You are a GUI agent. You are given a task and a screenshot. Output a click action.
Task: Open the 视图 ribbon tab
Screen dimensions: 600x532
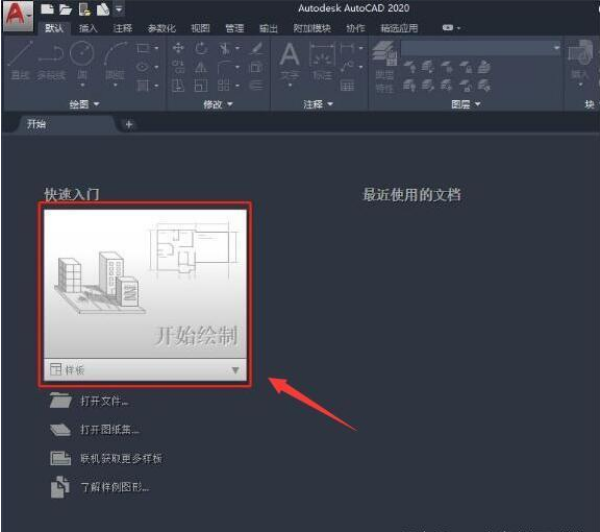(200, 29)
